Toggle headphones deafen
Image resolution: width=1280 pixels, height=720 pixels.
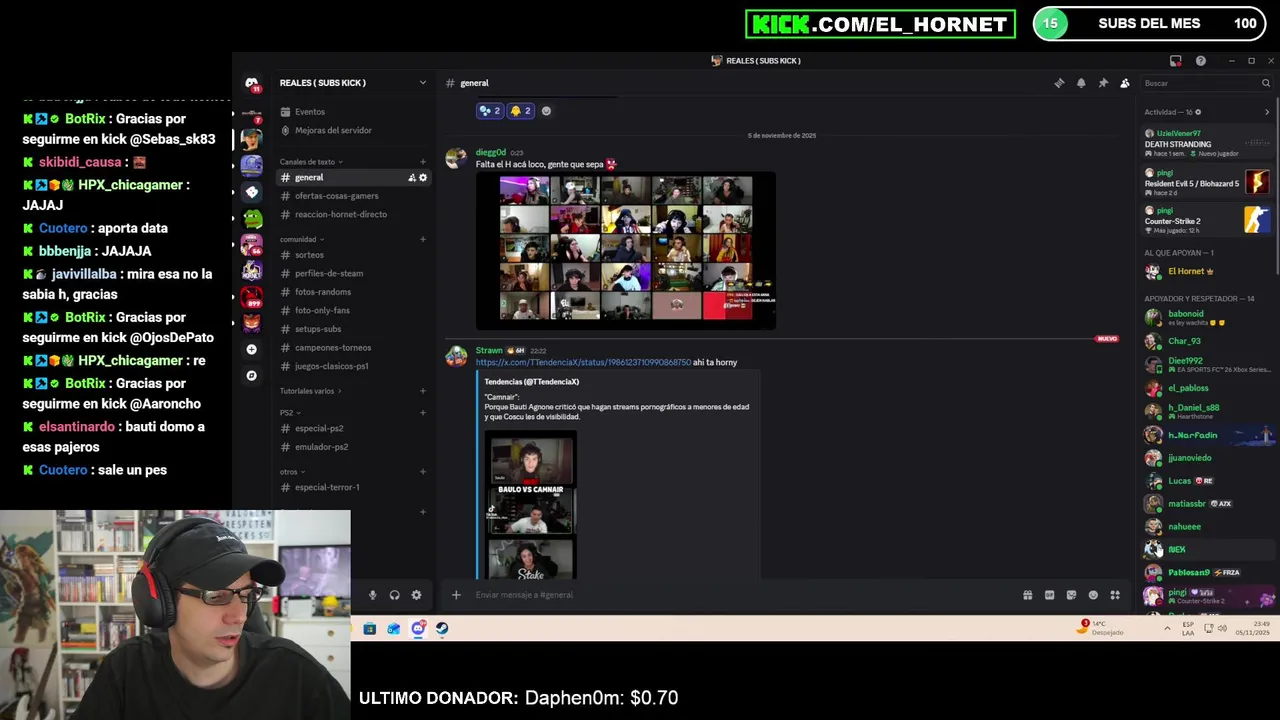coord(394,595)
